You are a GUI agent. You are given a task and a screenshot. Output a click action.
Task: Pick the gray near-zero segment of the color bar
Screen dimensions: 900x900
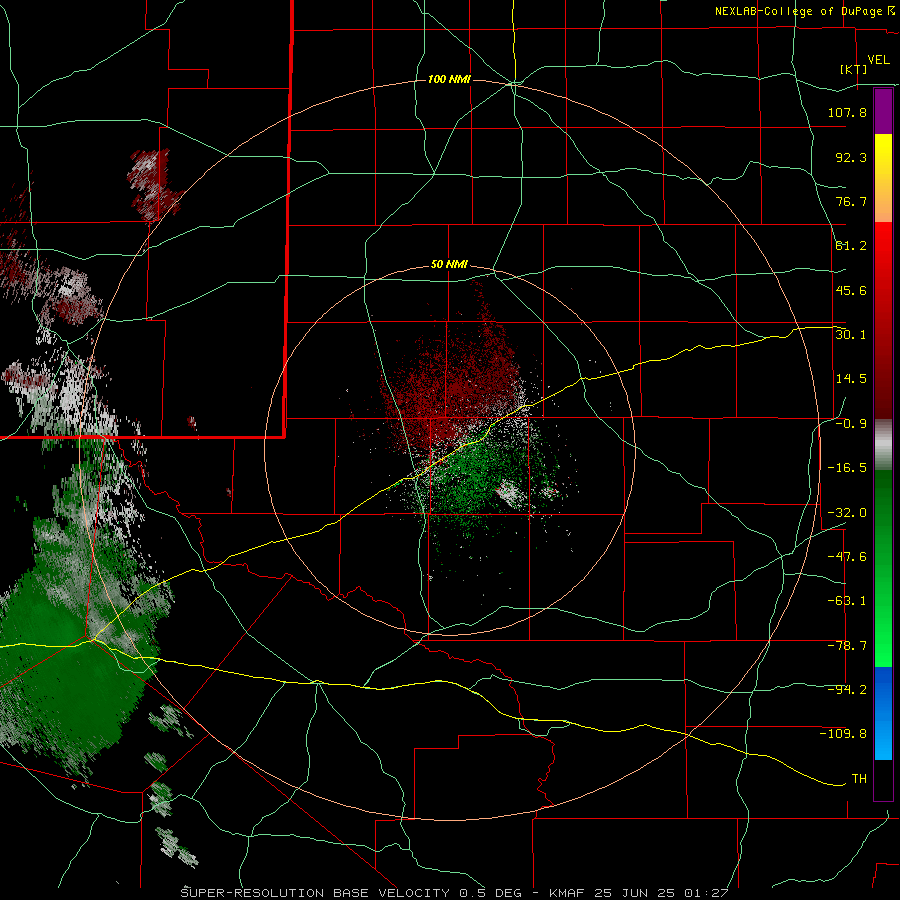(883, 445)
